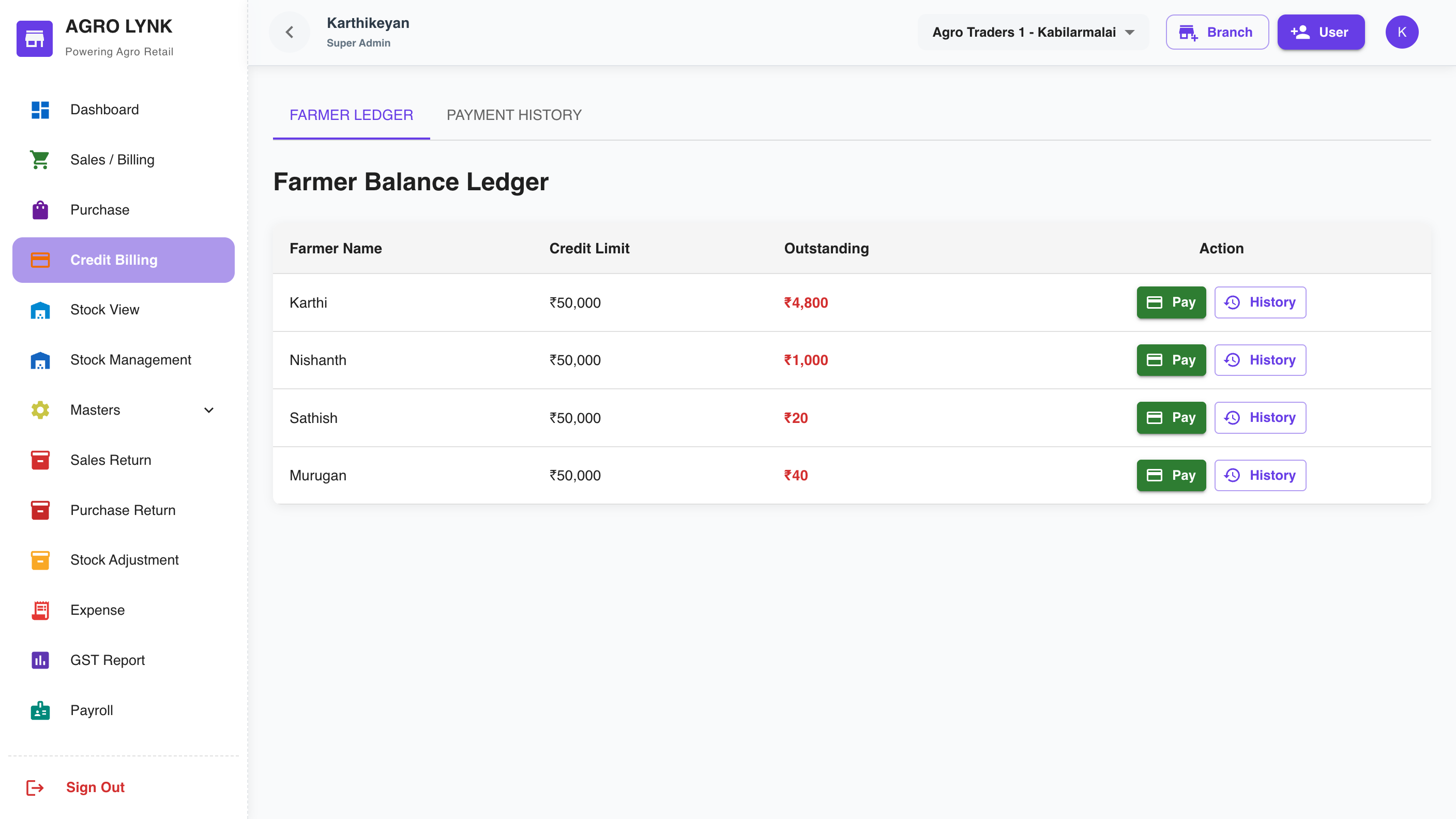Expand the Masters submenu chevron
The width and height of the screenshot is (1456, 819).
pyautogui.click(x=209, y=411)
